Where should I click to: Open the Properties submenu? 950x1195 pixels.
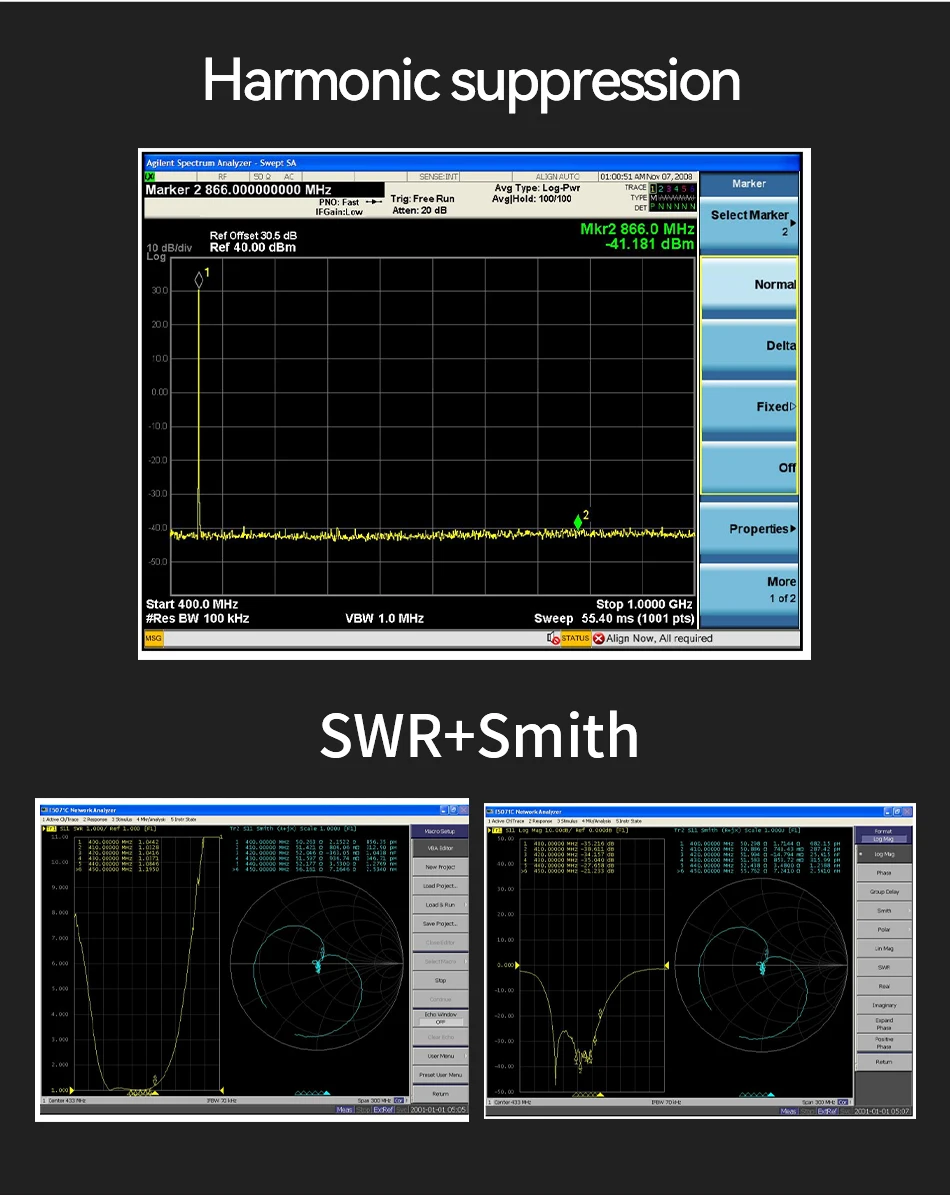click(748, 529)
